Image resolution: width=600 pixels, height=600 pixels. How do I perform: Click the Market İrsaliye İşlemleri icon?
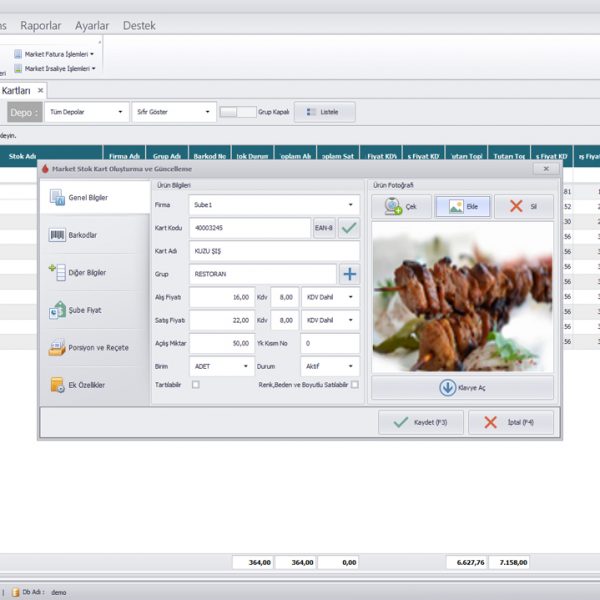[18, 68]
